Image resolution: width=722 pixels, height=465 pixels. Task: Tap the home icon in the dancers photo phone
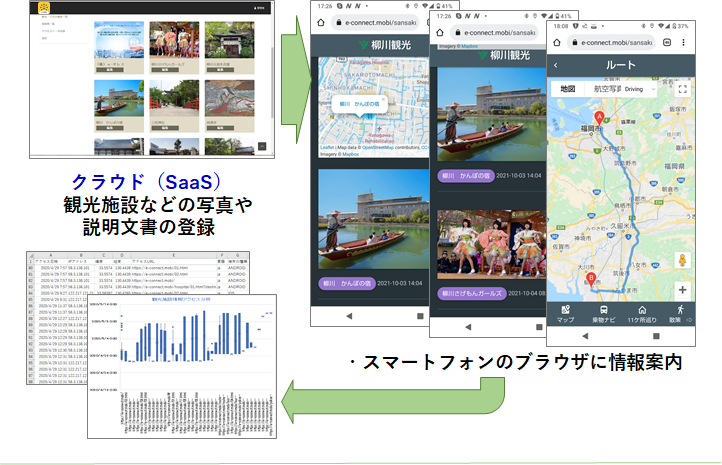pyautogui.click(x=440, y=32)
